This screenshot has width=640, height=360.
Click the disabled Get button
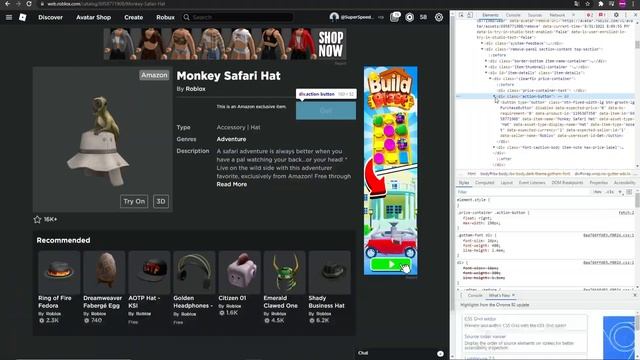[x=326, y=111]
